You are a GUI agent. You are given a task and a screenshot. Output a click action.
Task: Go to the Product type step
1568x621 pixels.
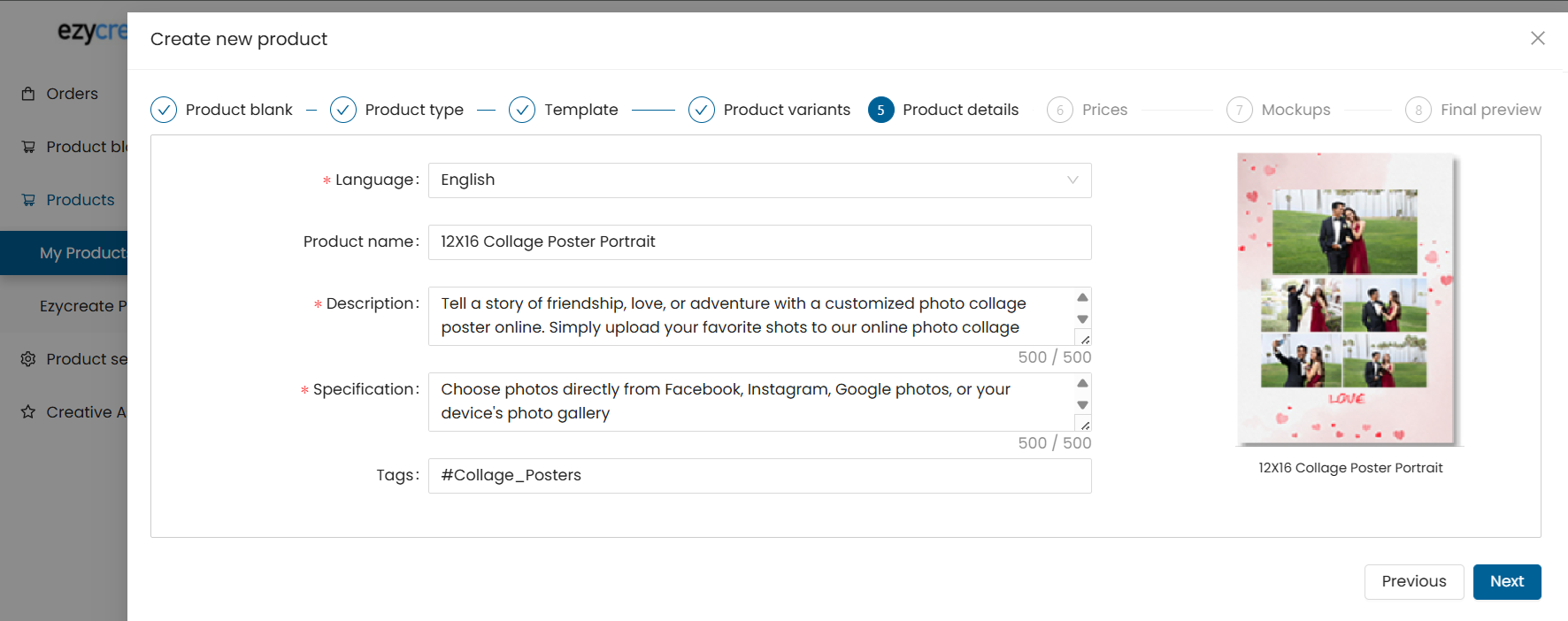[x=413, y=110]
